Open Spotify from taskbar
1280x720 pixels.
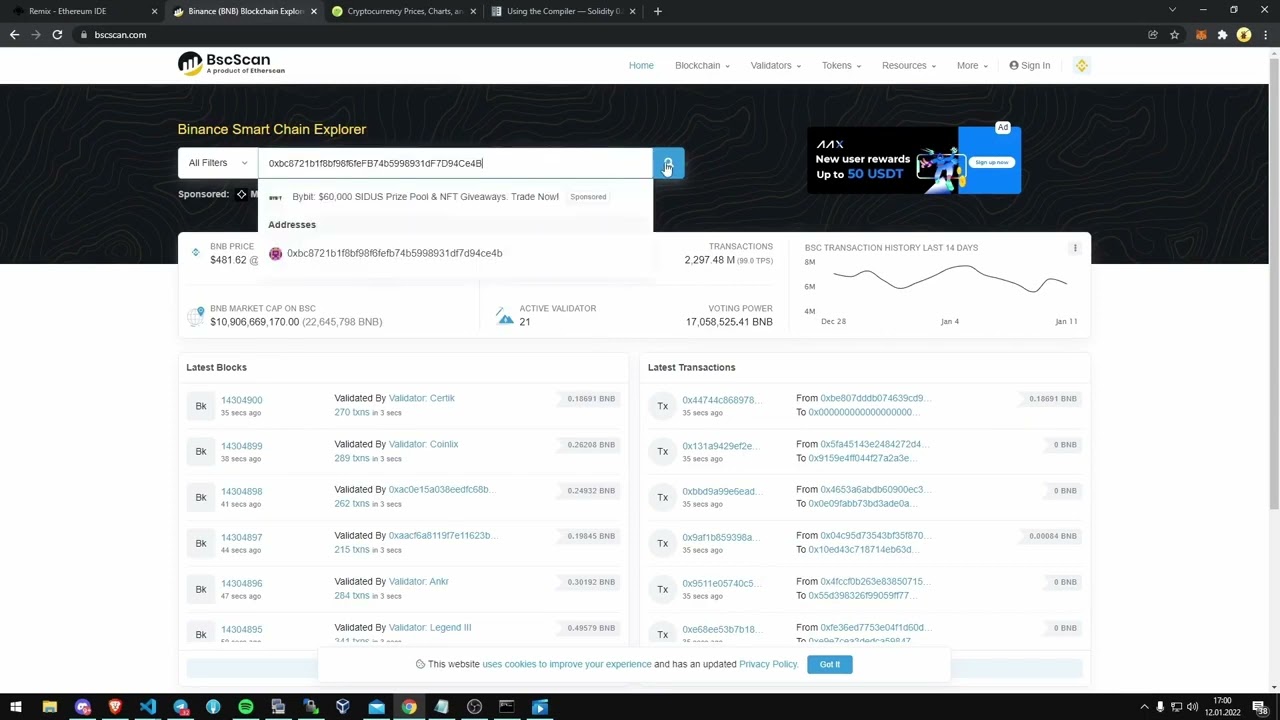point(245,707)
